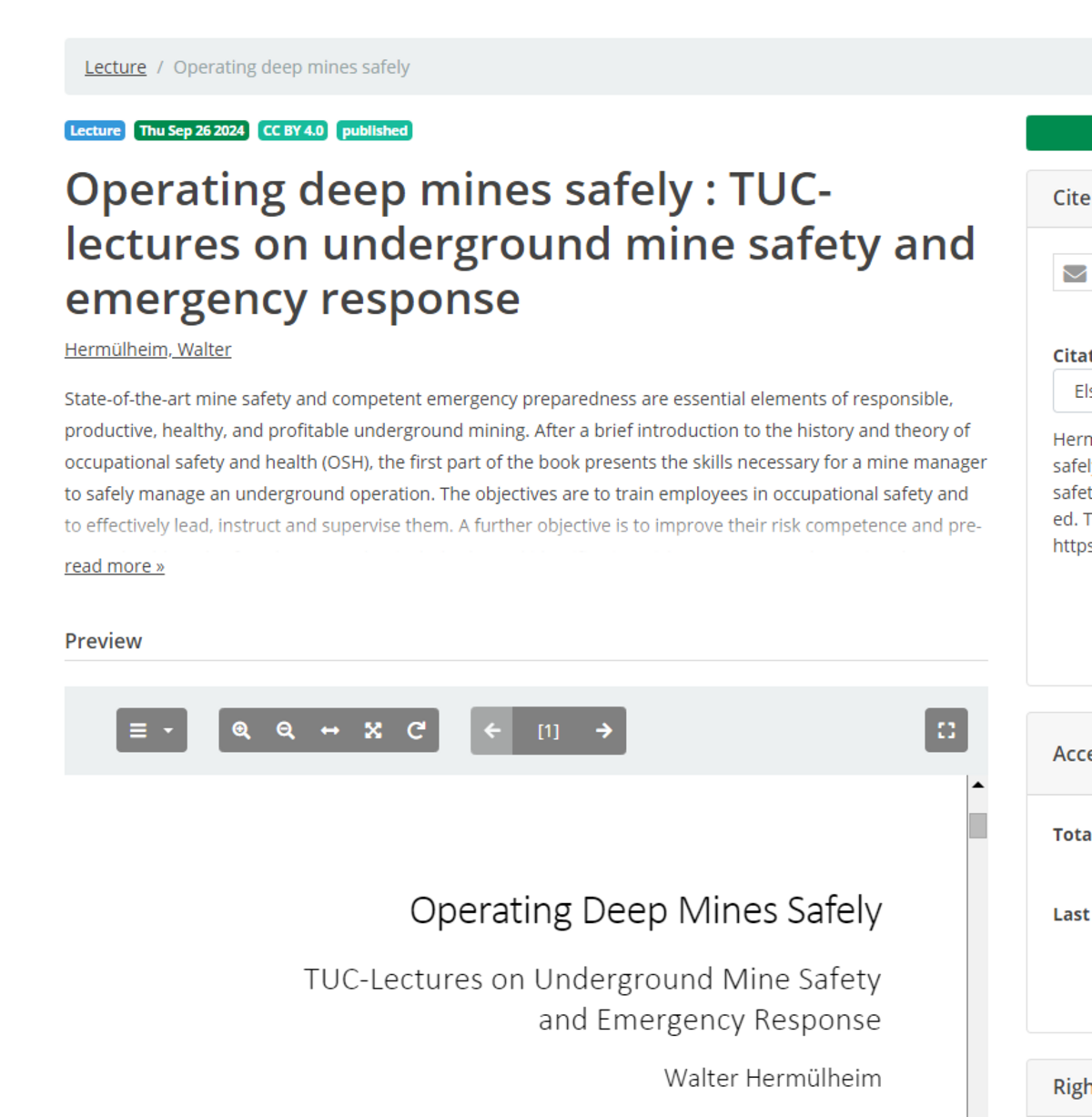Click the breadcrumb text Operating deep mines safely
Image resolution: width=1092 pixels, height=1117 pixels.
click(x=291, y=66)
